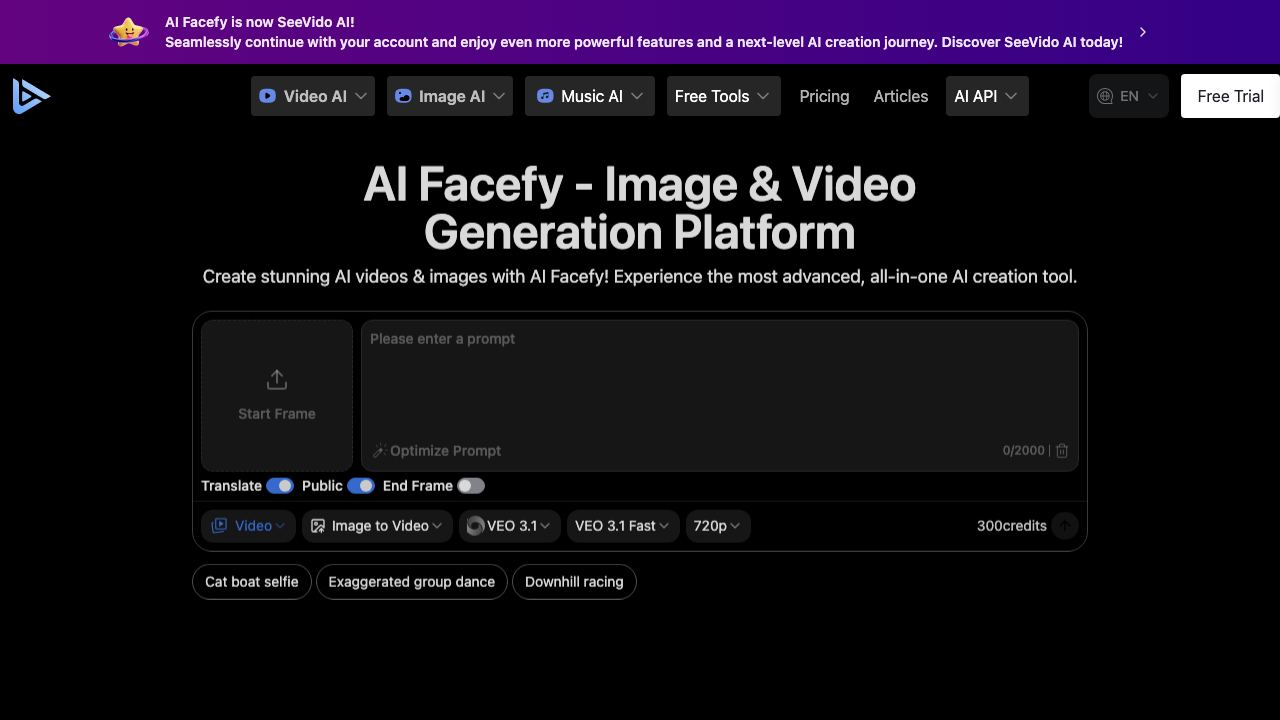Toggle the Translate switch
The image size is (1280, 720).
point(280,486)
